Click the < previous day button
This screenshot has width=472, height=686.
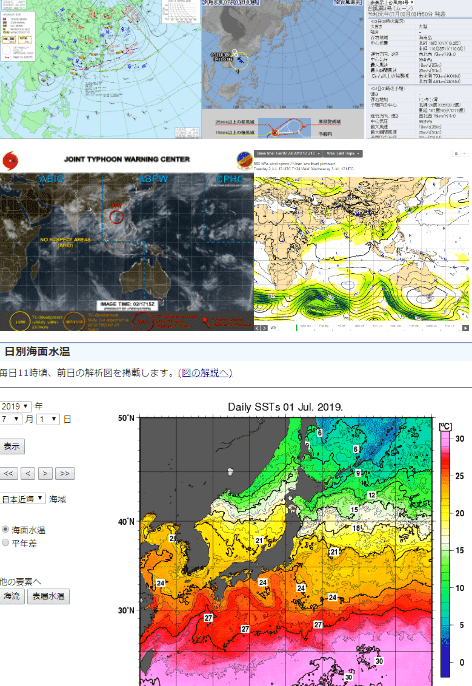(28, 473)
